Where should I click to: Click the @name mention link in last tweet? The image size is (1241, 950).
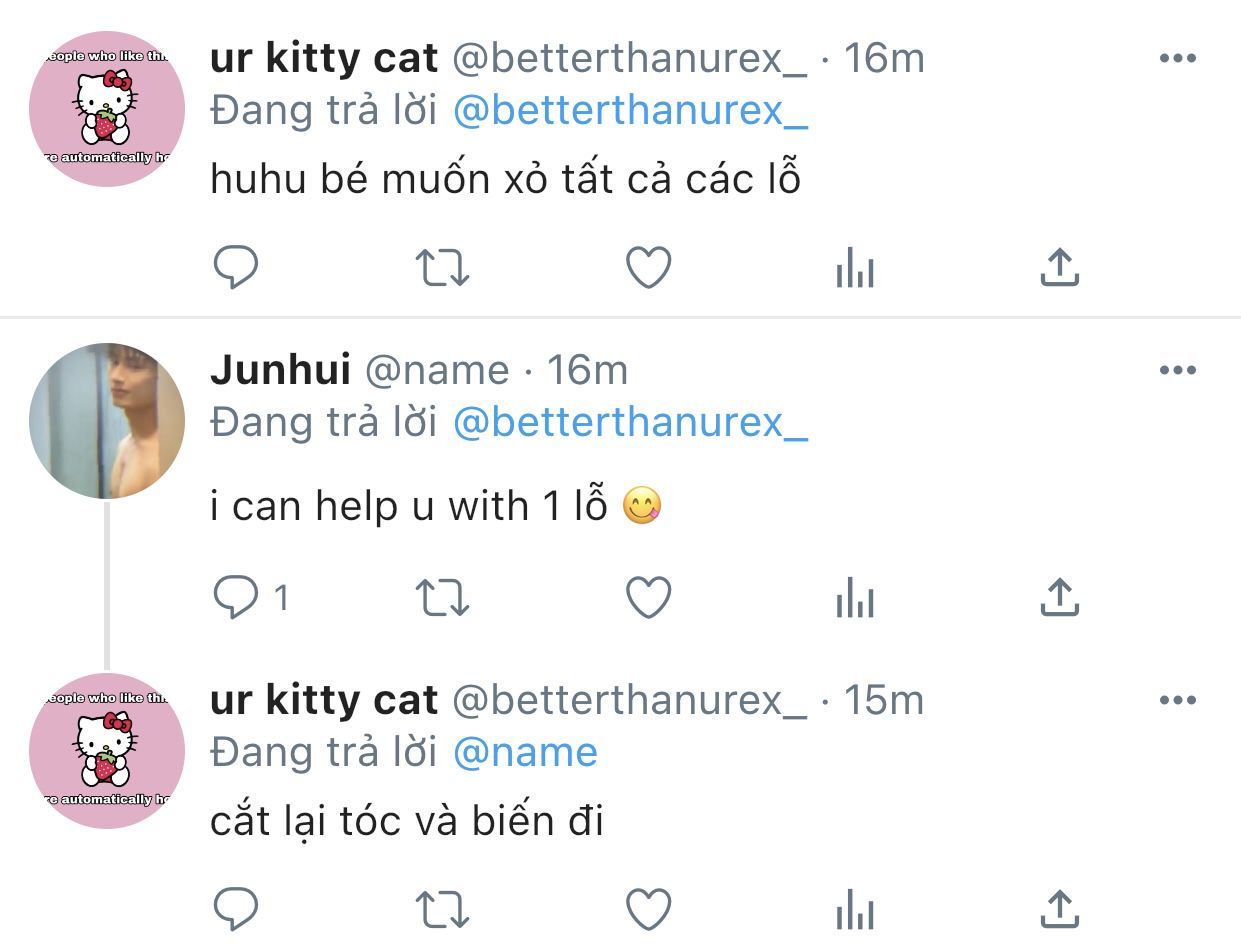point(525,752)
